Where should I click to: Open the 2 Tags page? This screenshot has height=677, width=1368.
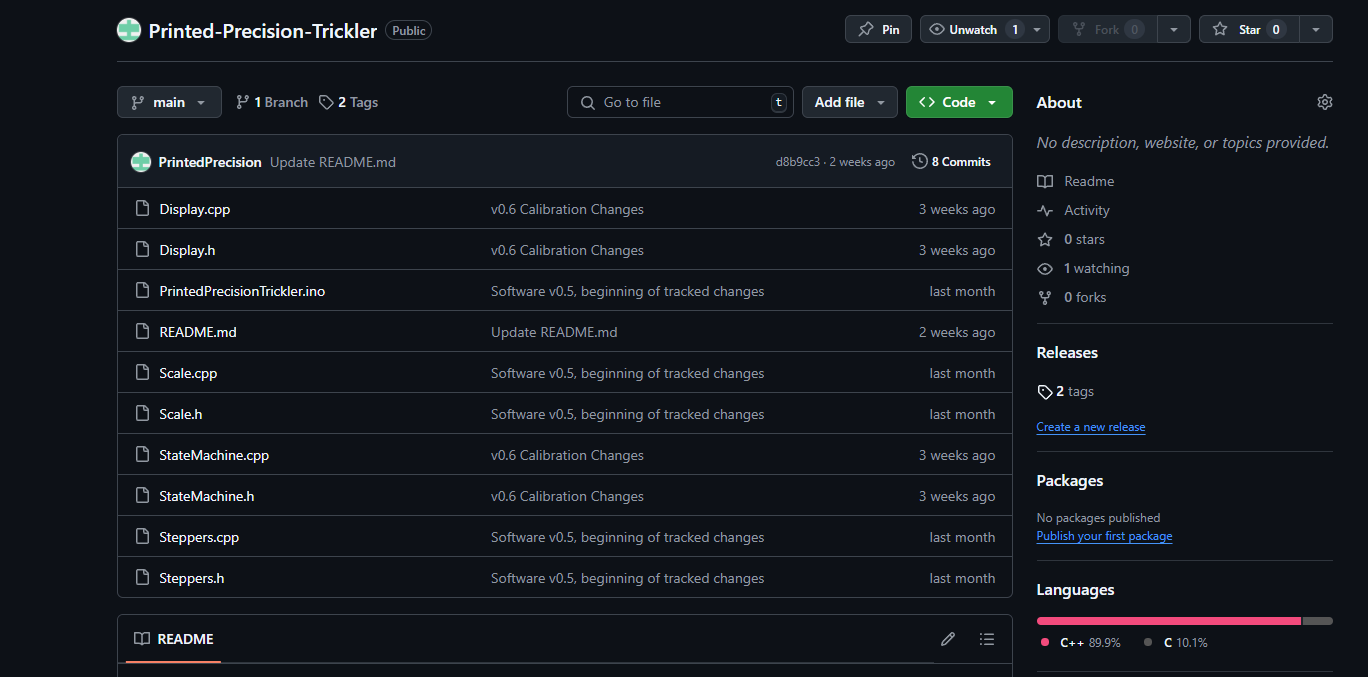[348, 102]
